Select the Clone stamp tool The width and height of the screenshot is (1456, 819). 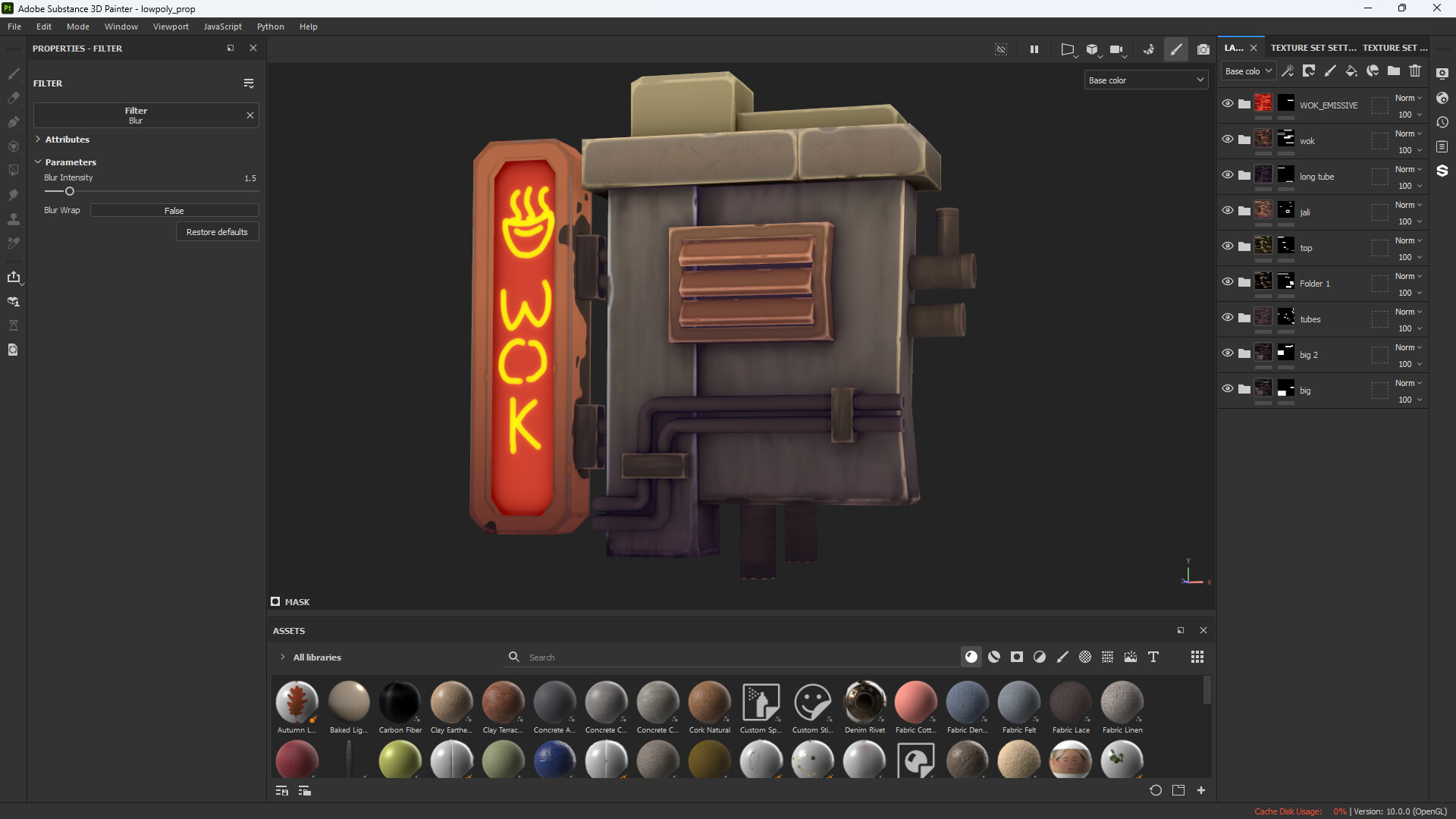pyautogui.click(x=13, y=219)
